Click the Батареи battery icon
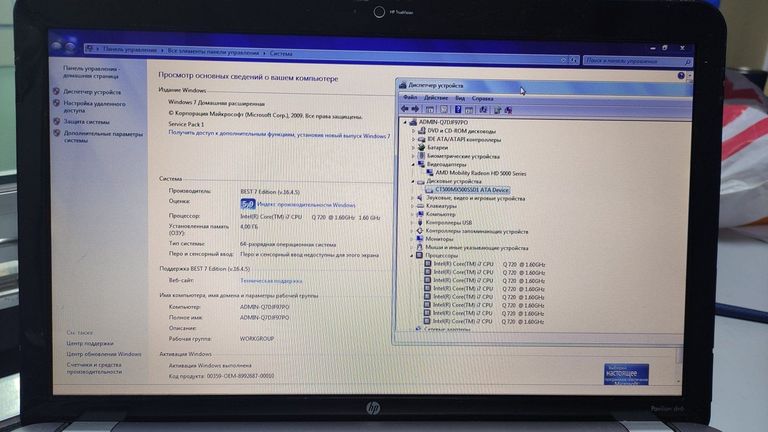 point(421,147)
